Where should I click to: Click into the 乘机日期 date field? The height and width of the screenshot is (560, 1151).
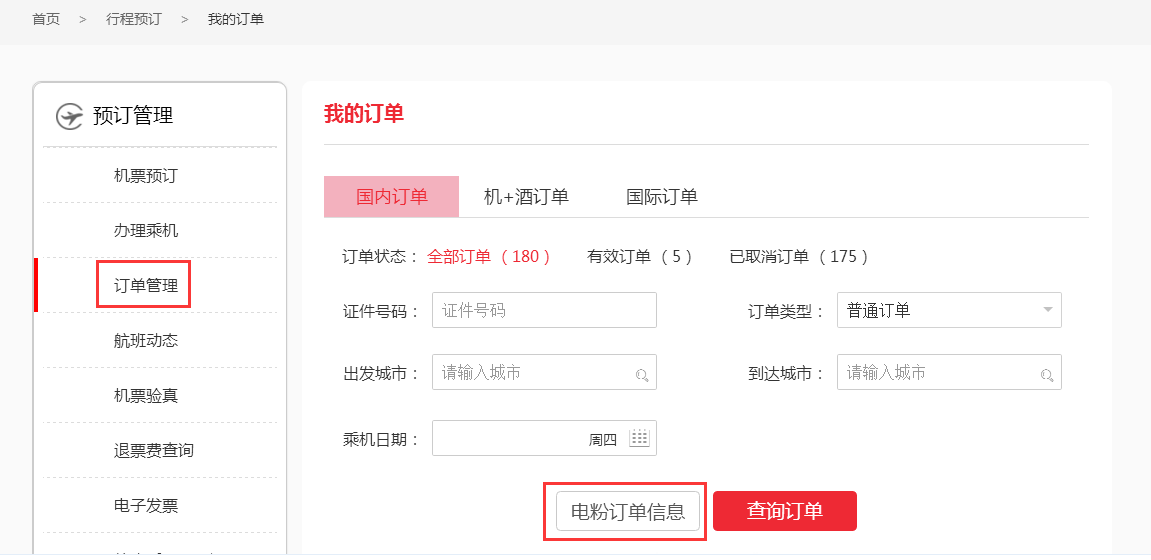pyautogui.click(x=510, y=438)
